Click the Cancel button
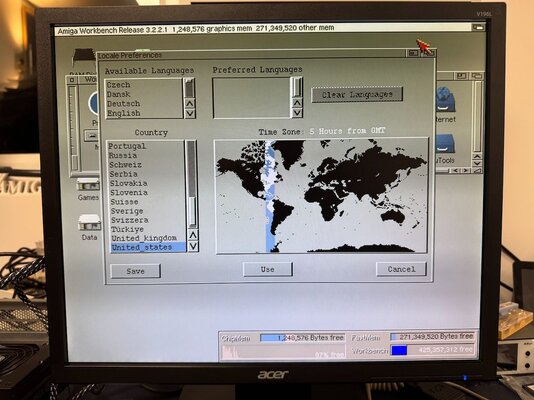This screenshot has height=400, width=534. pyautogui.click(x=402, y=269)
